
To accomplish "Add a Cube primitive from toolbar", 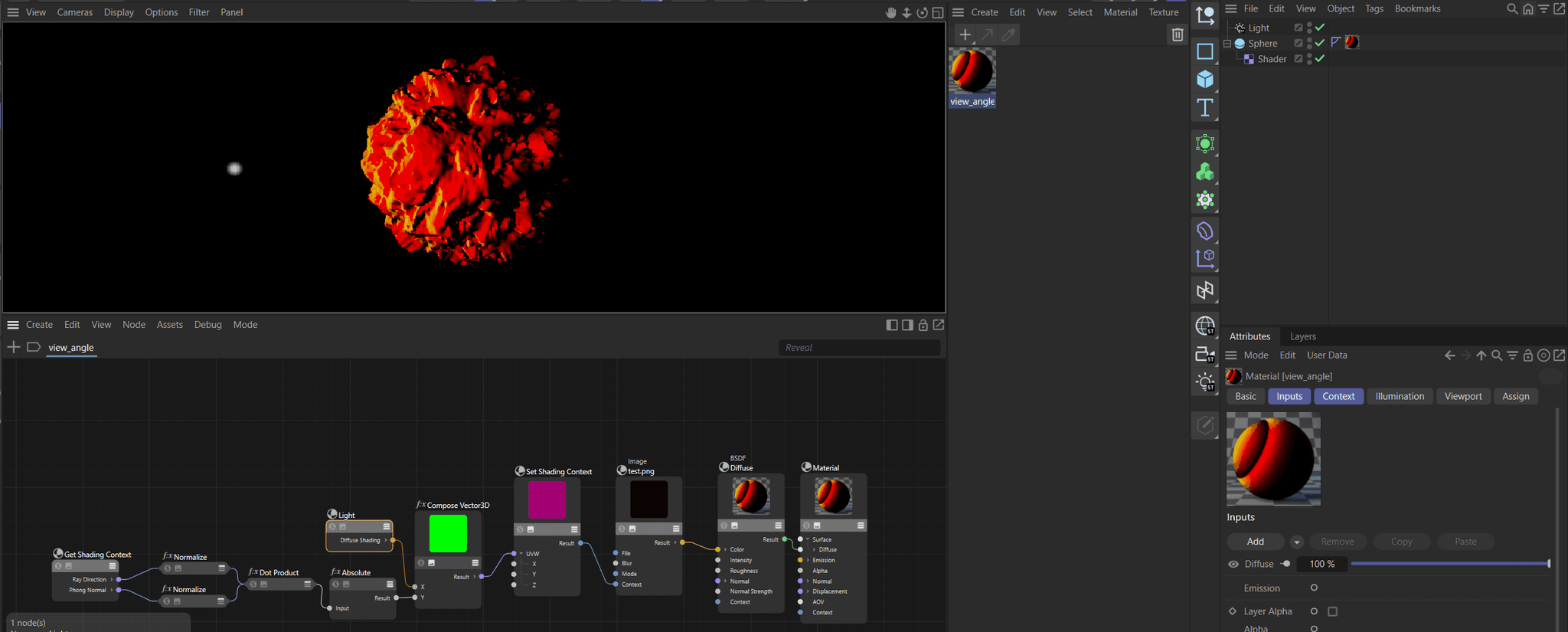I will 1205,80.
